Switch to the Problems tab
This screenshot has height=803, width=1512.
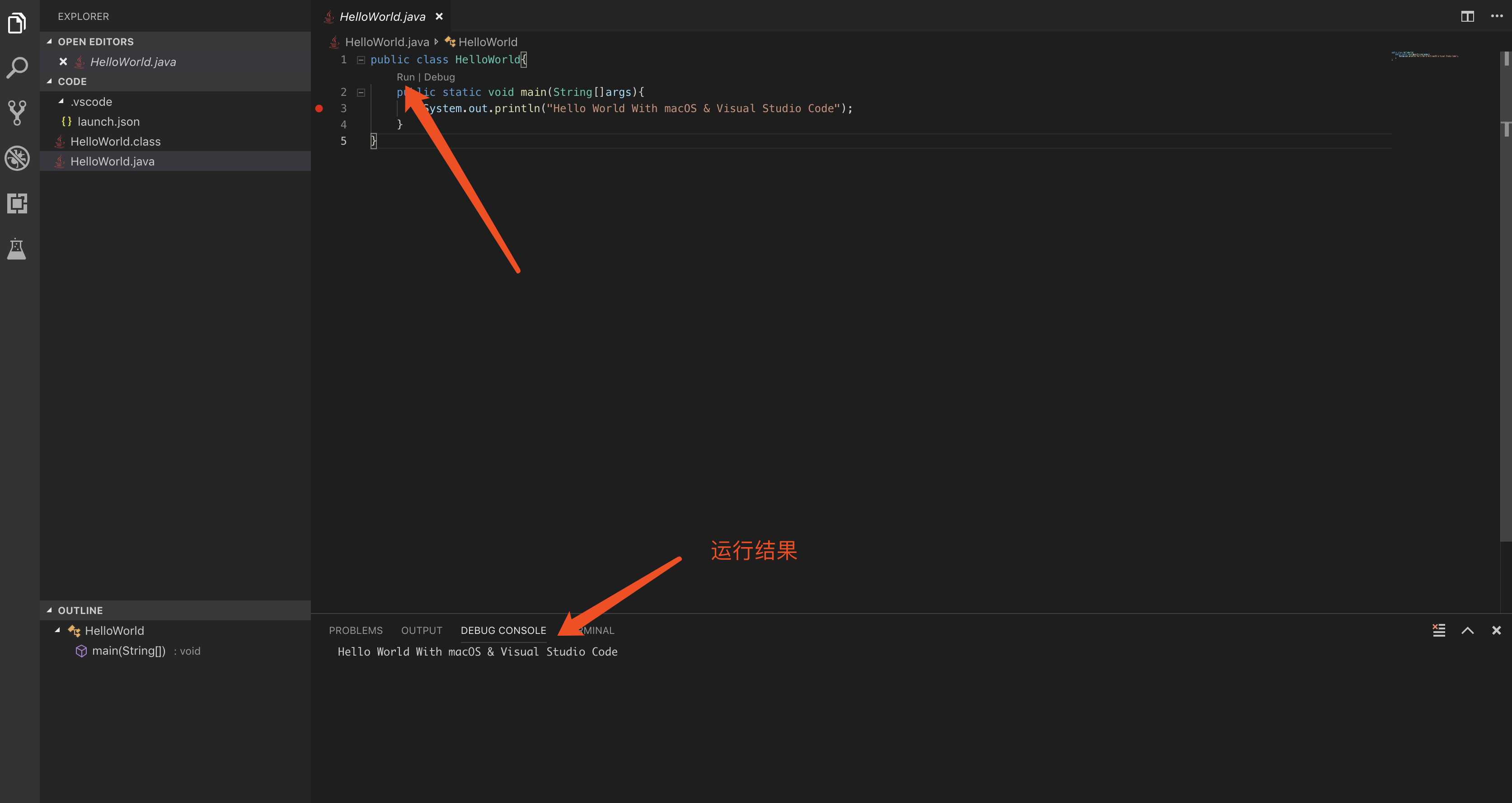356,630
